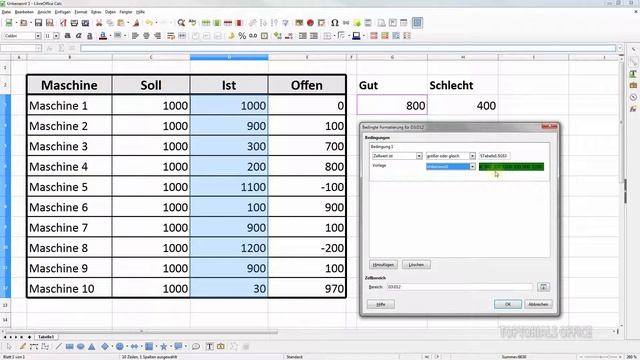Click the Underline formatting icon
This screenshot has width=640, height=360.
tap(90, 36)
